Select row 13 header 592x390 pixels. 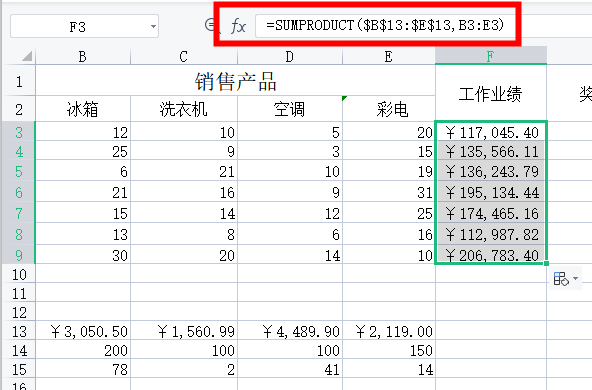tap(19, 331)
